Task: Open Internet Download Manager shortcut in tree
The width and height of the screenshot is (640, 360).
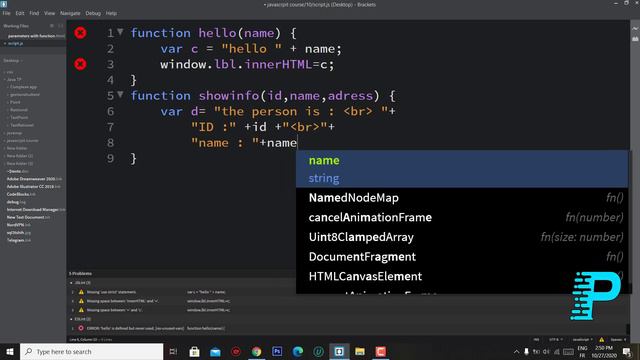Action: 35,209
